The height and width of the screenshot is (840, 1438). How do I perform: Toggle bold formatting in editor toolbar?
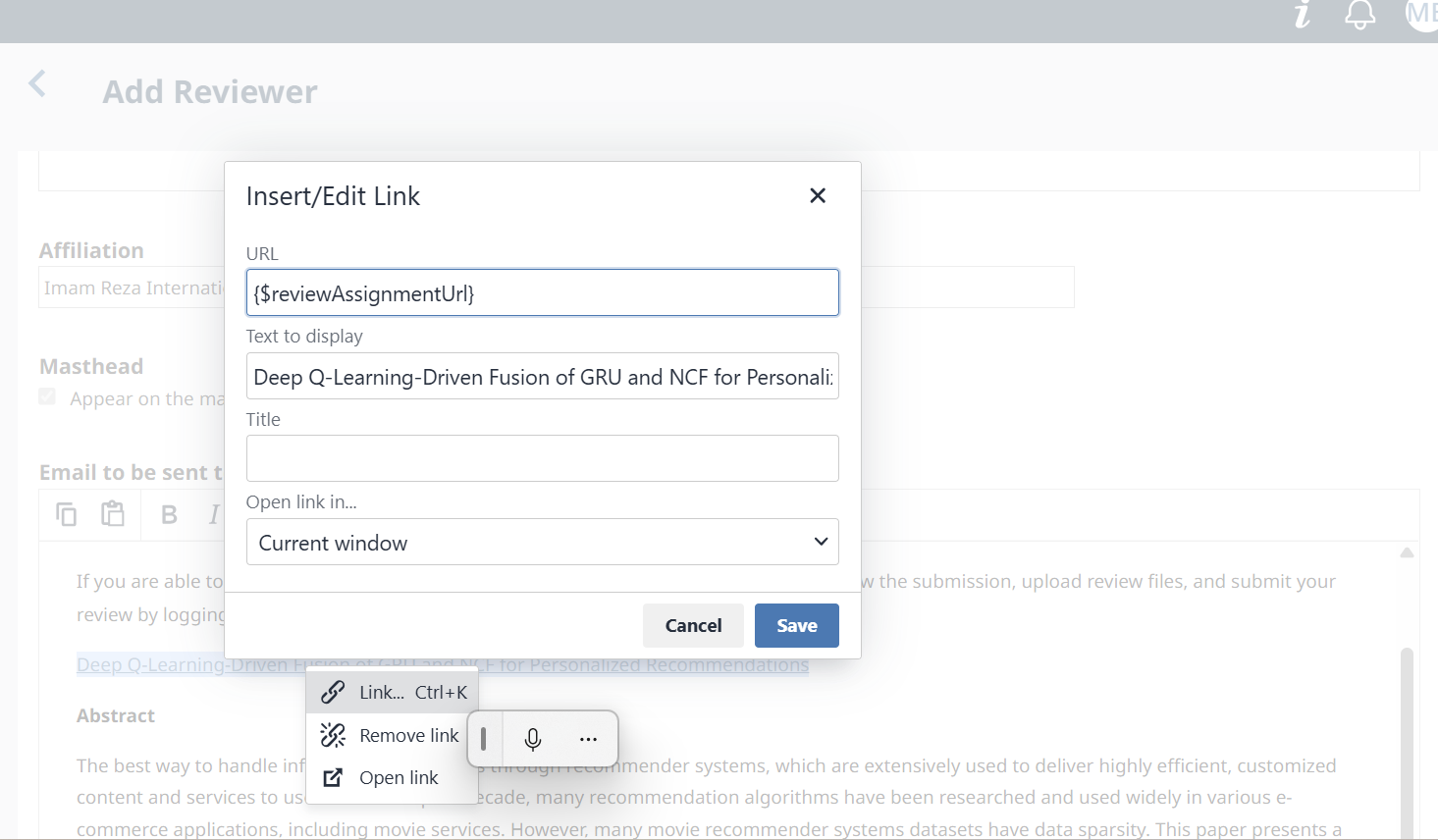[x=169, y=515]
